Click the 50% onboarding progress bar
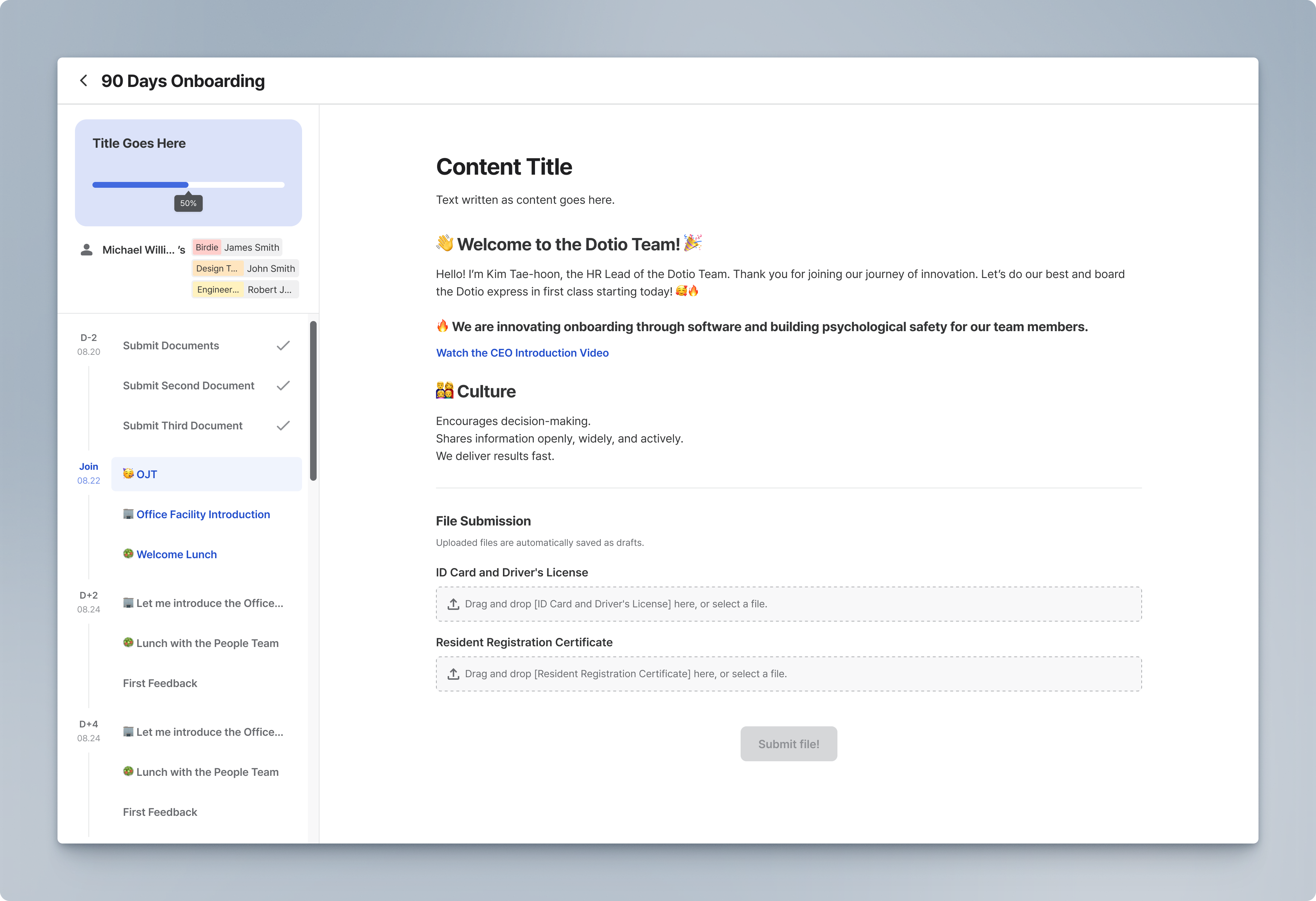 pyautogui.click(x=188, y=184)
